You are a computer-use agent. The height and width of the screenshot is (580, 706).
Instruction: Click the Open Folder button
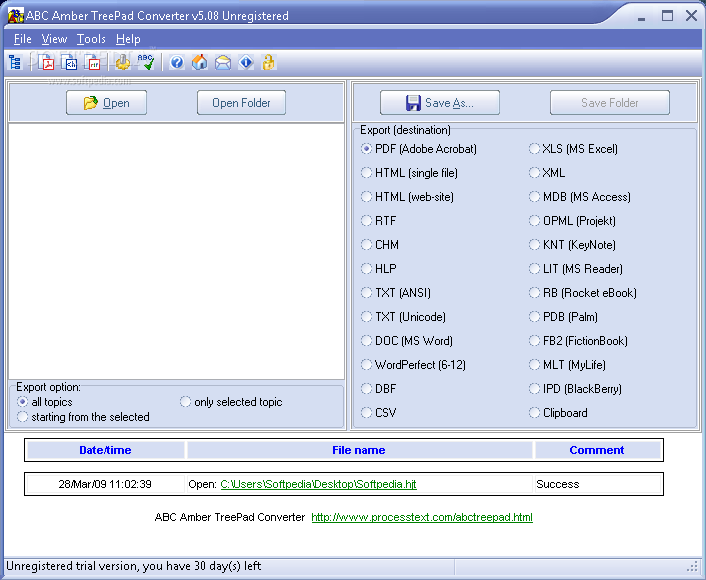pos(241,103)
